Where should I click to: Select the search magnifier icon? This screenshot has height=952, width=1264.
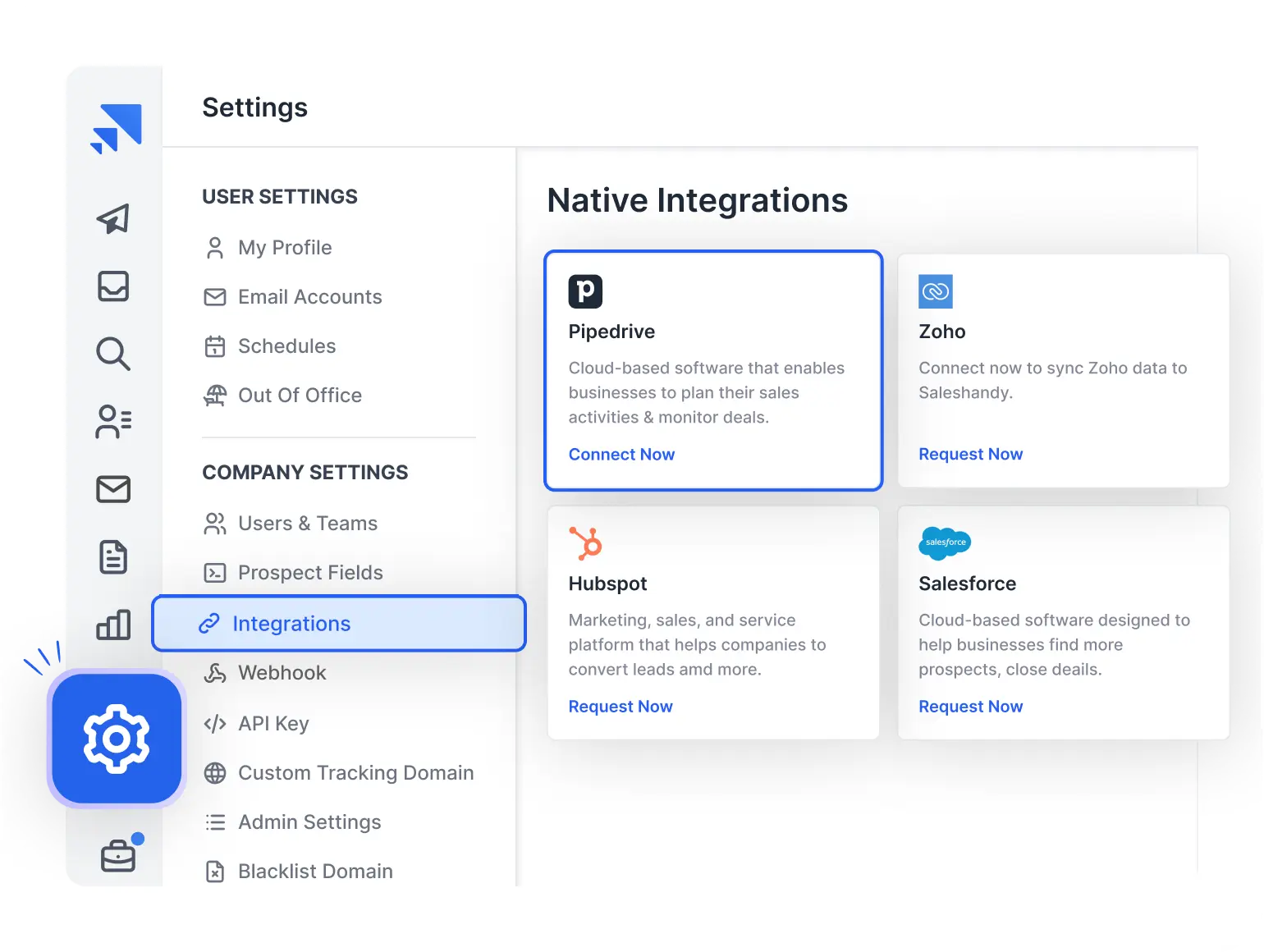tap(114, 355)
